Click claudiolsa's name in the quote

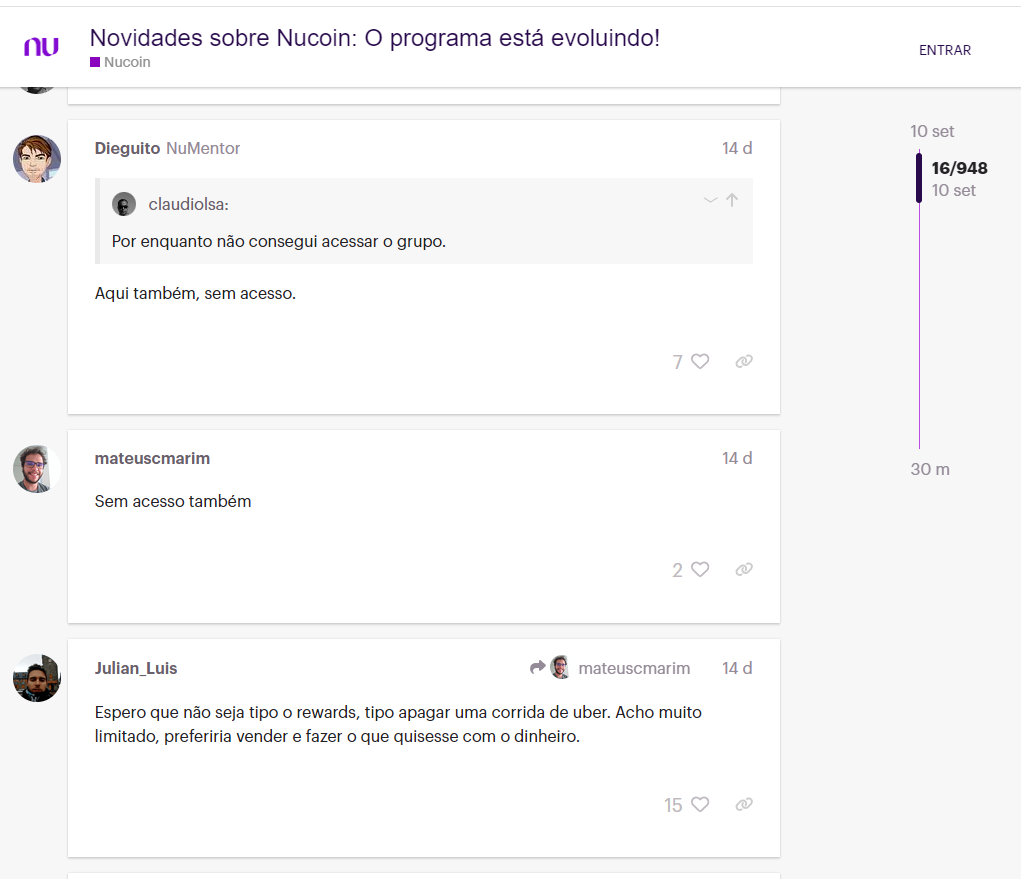tap(188, 204)
